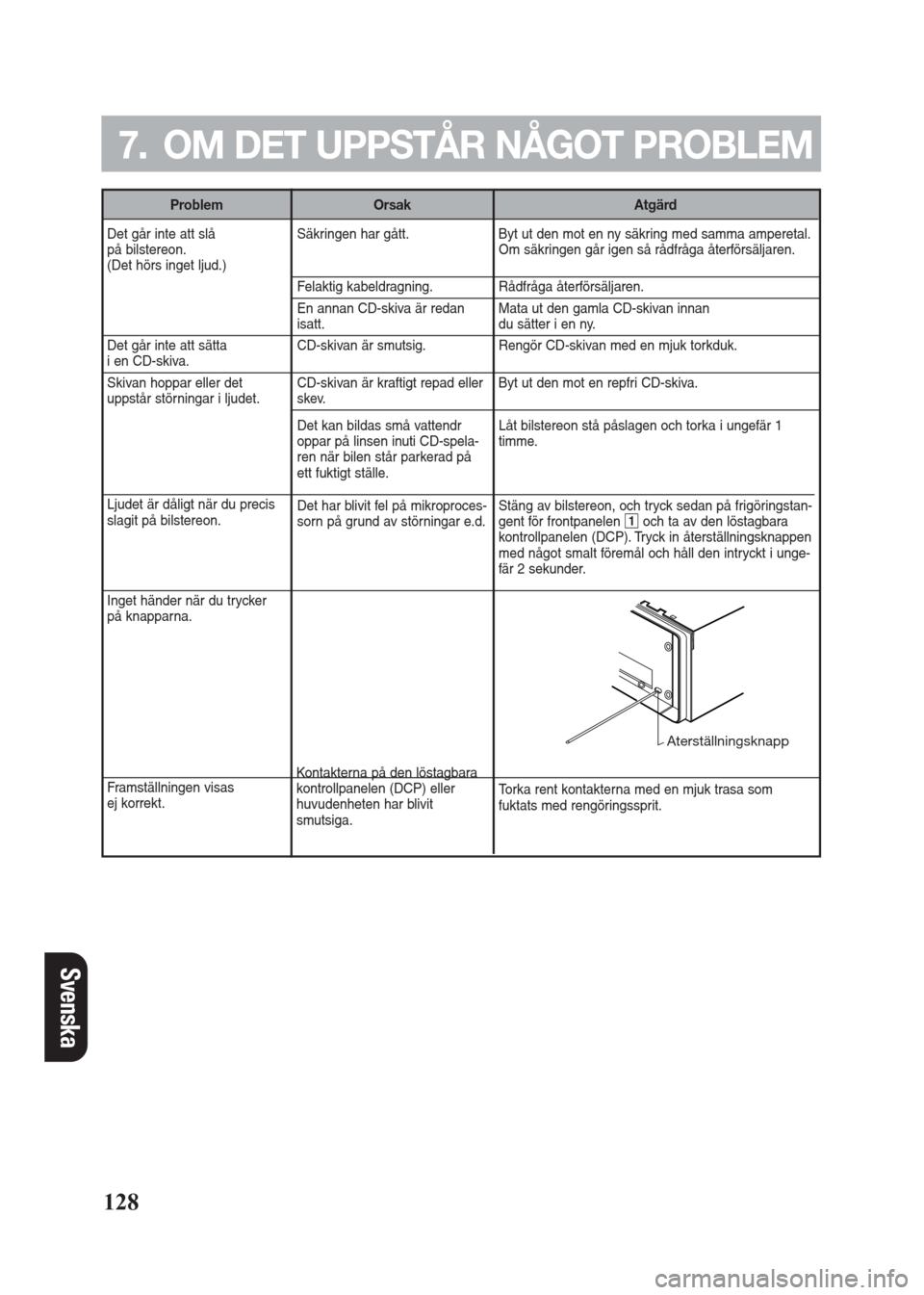
Task: Click the Svenska language side tab
Action: [66, 1006]
